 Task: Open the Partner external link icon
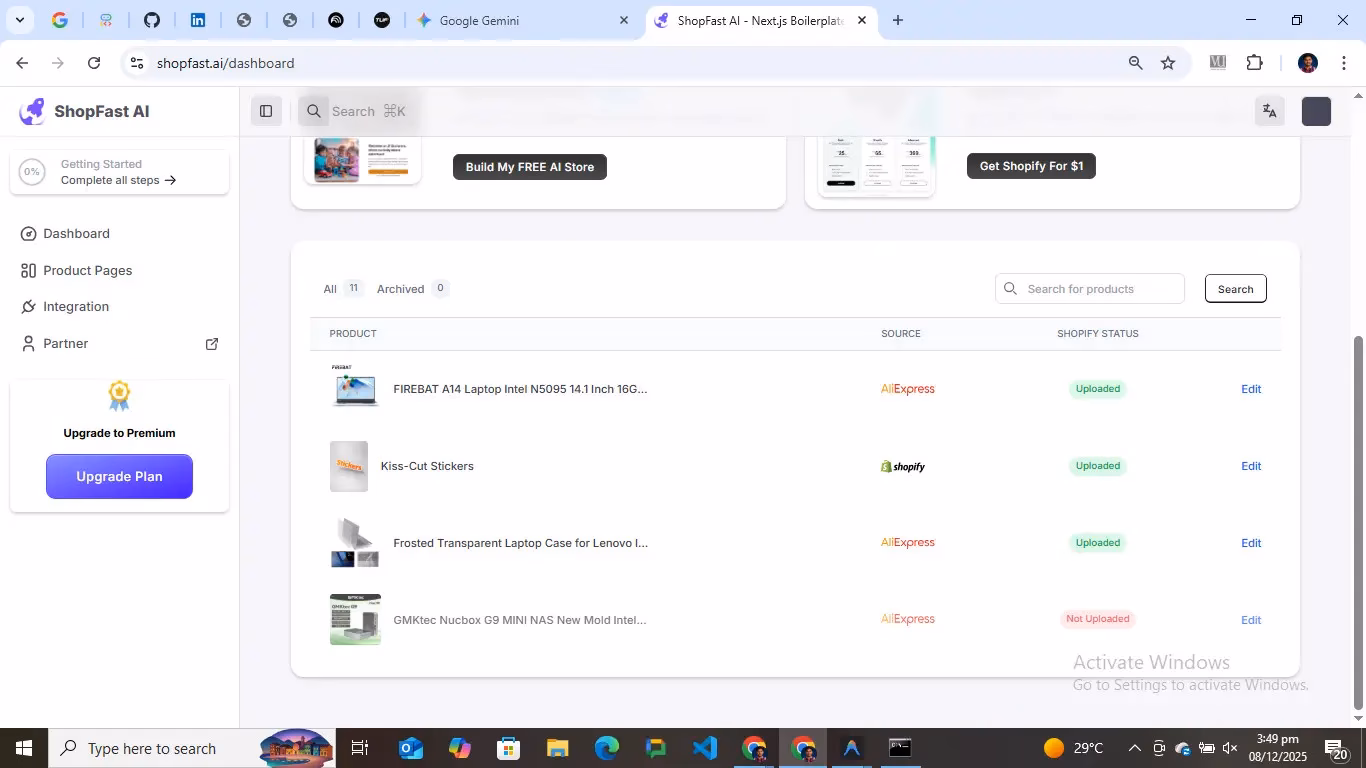[x=212, y=344]
